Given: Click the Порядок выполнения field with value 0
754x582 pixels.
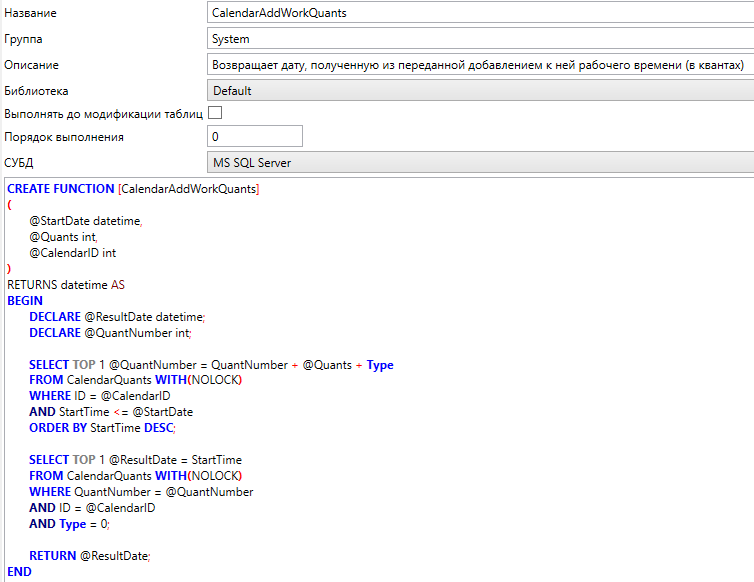Looking at the screenshot, I should point(254,136).
